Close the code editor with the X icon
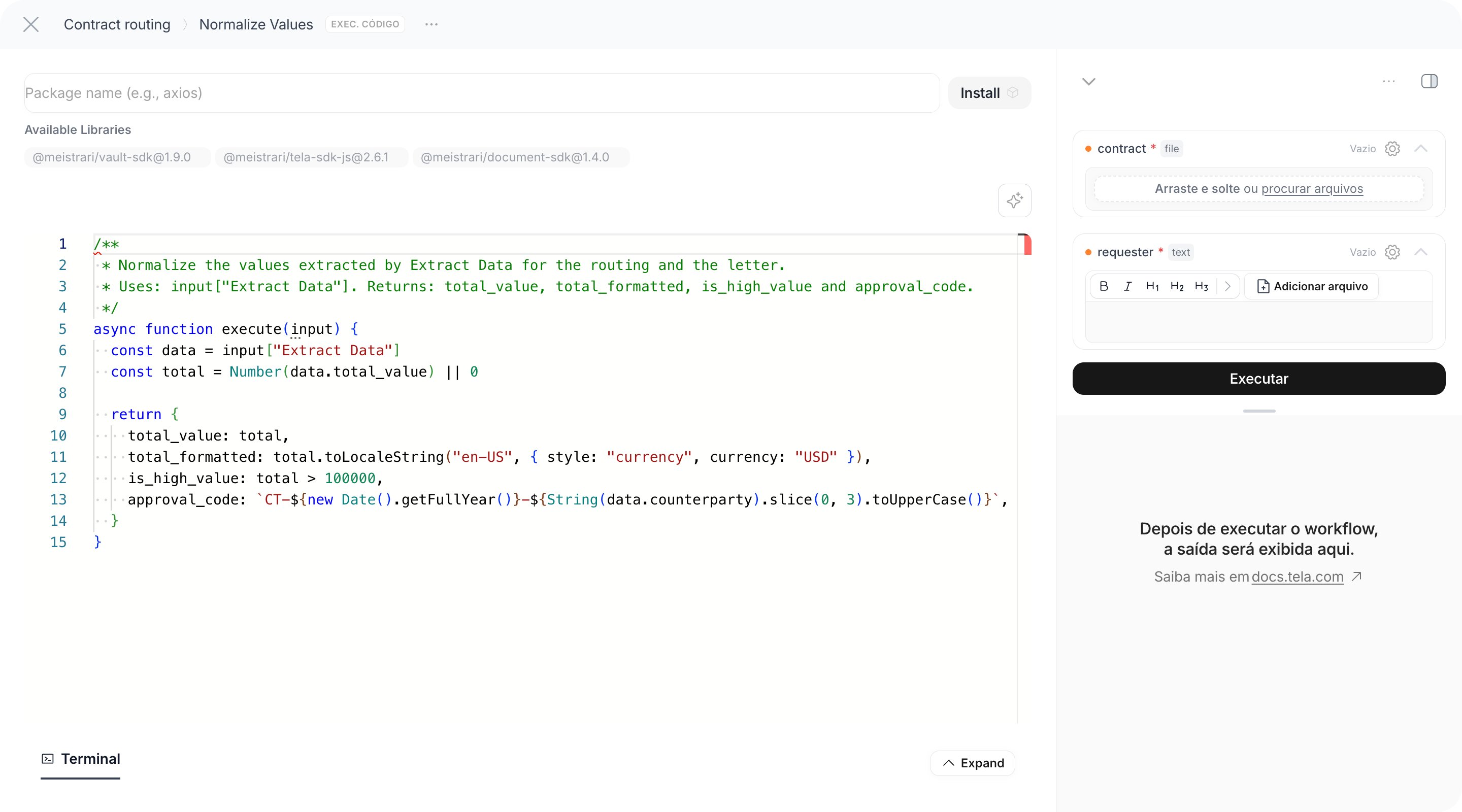 (31, 24)
